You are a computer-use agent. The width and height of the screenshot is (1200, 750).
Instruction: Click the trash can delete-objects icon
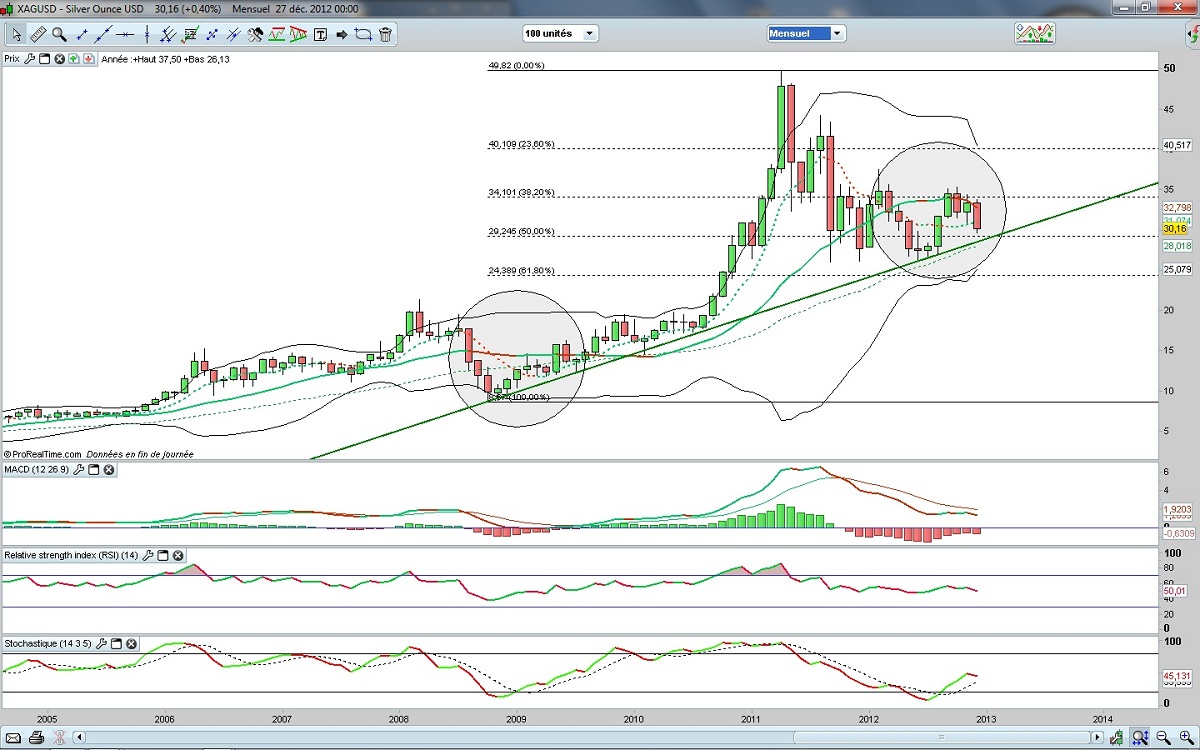385,34
